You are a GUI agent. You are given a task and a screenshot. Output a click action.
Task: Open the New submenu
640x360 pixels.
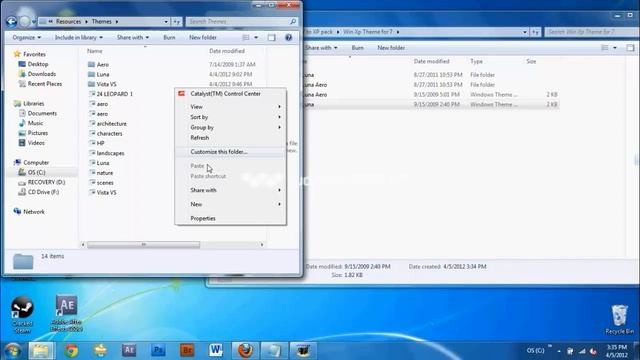pos(230,204)
